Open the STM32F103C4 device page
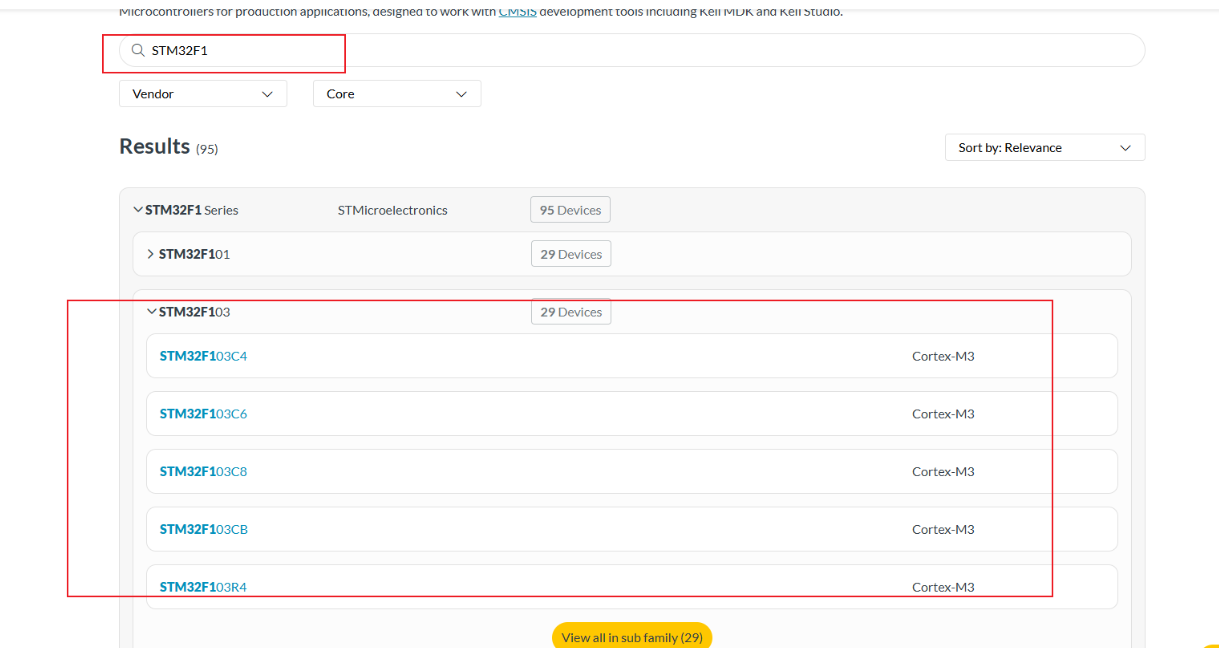 point(203,356)
